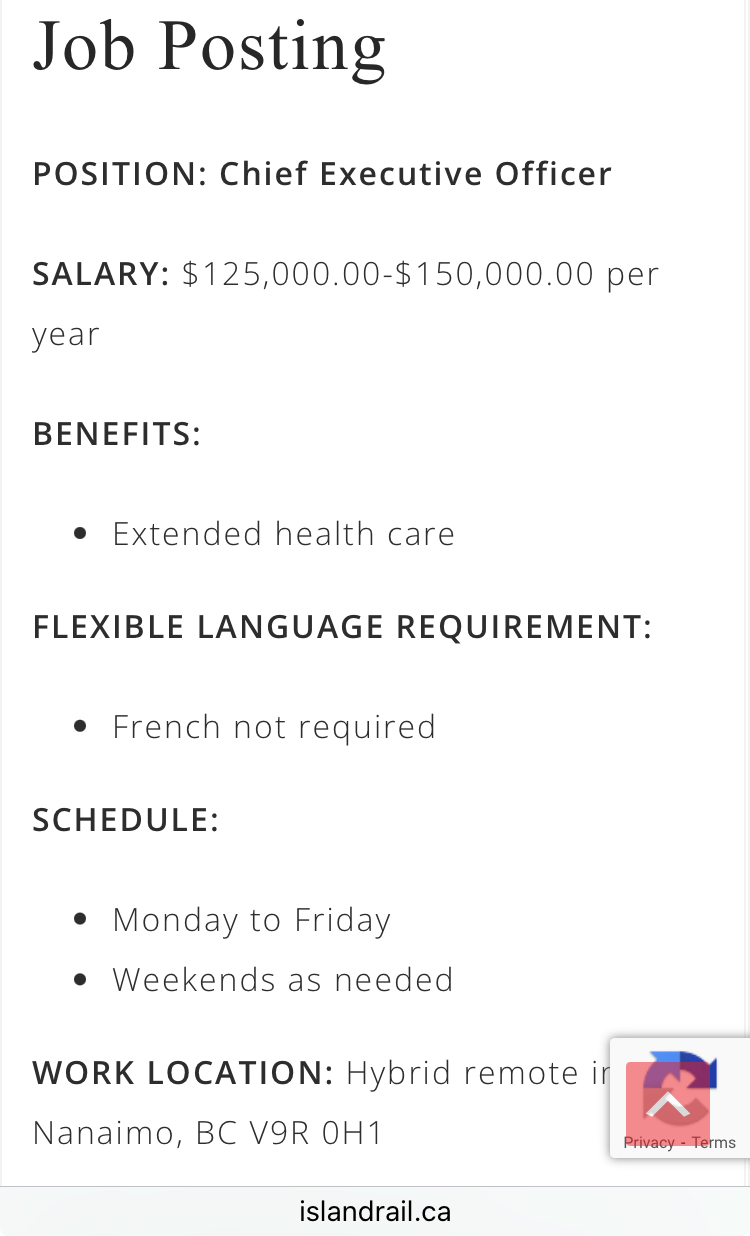Click the Job Posting heading
Screen dimensions: 750x1236
tap(209, 46)
